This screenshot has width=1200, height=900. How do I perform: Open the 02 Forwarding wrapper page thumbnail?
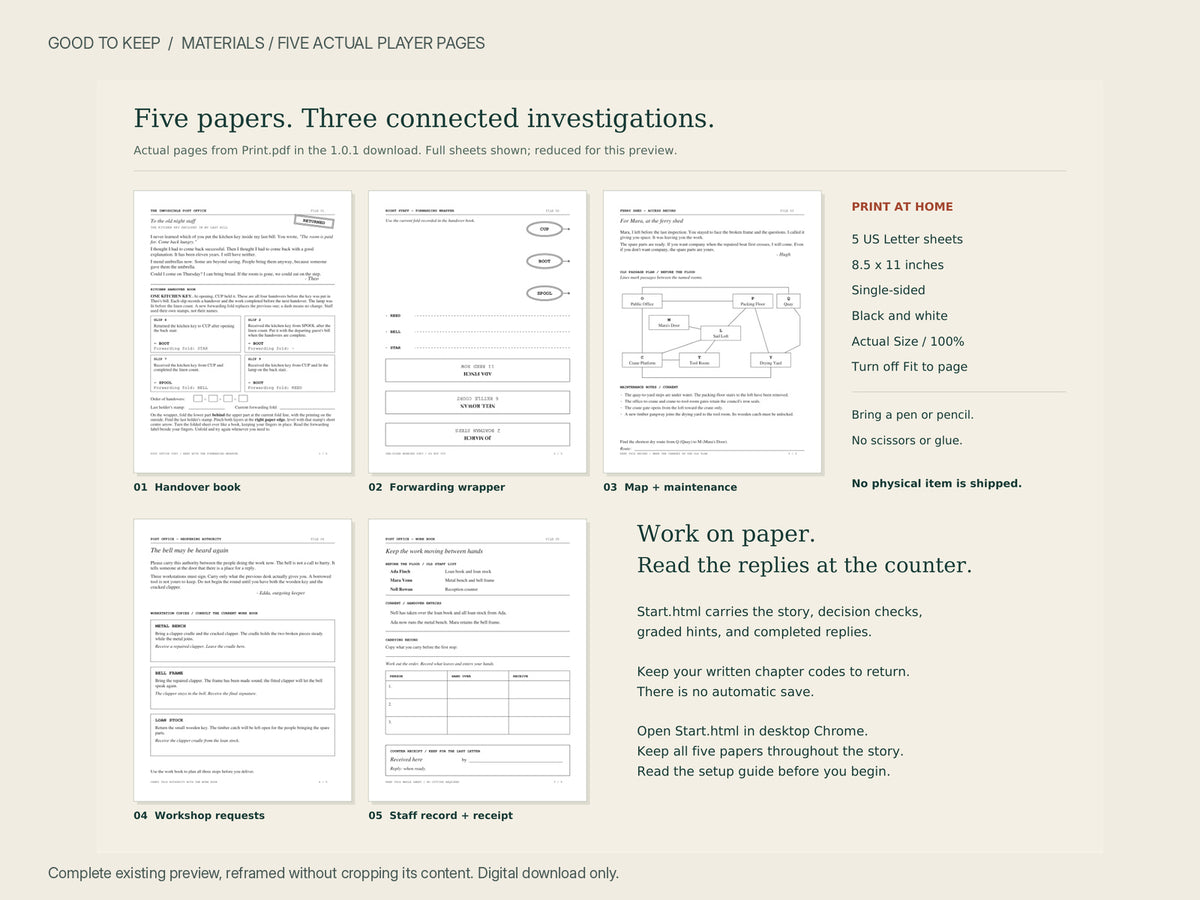[477, 332]
